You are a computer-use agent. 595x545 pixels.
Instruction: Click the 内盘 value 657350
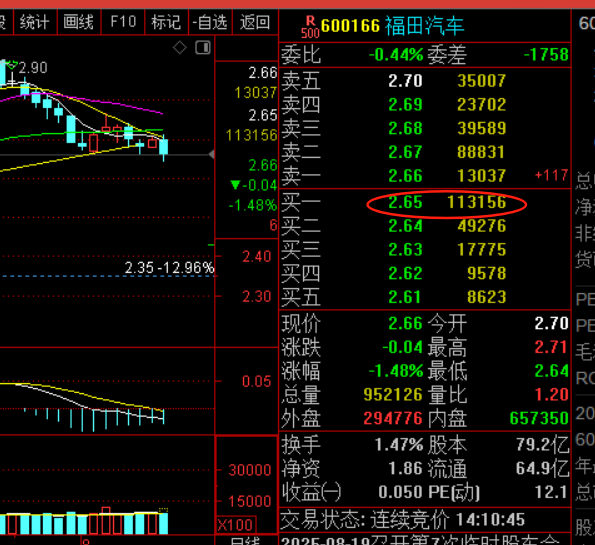click(x=539, y=419)
